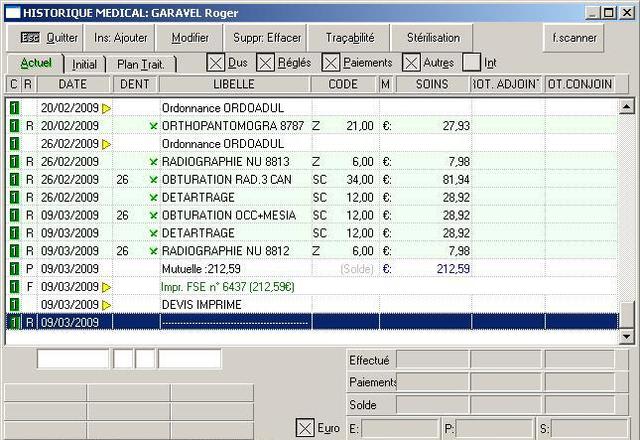Click green status icon on Mutuelle row
Viewport: 640px width, 440px height.
click(x=14, y=269)
